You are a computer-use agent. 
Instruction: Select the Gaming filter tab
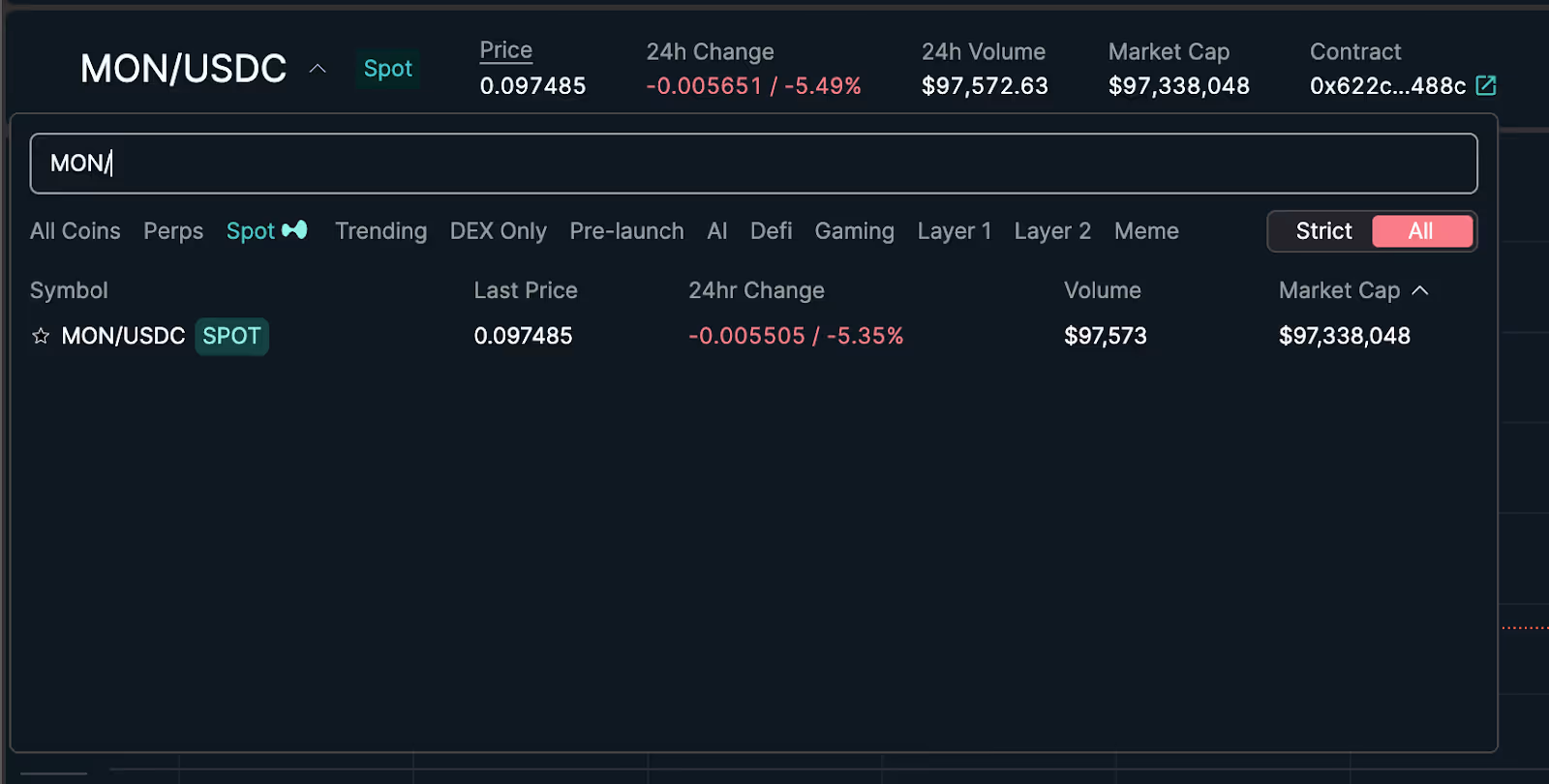pyautogui.click(x=855, y=231)
